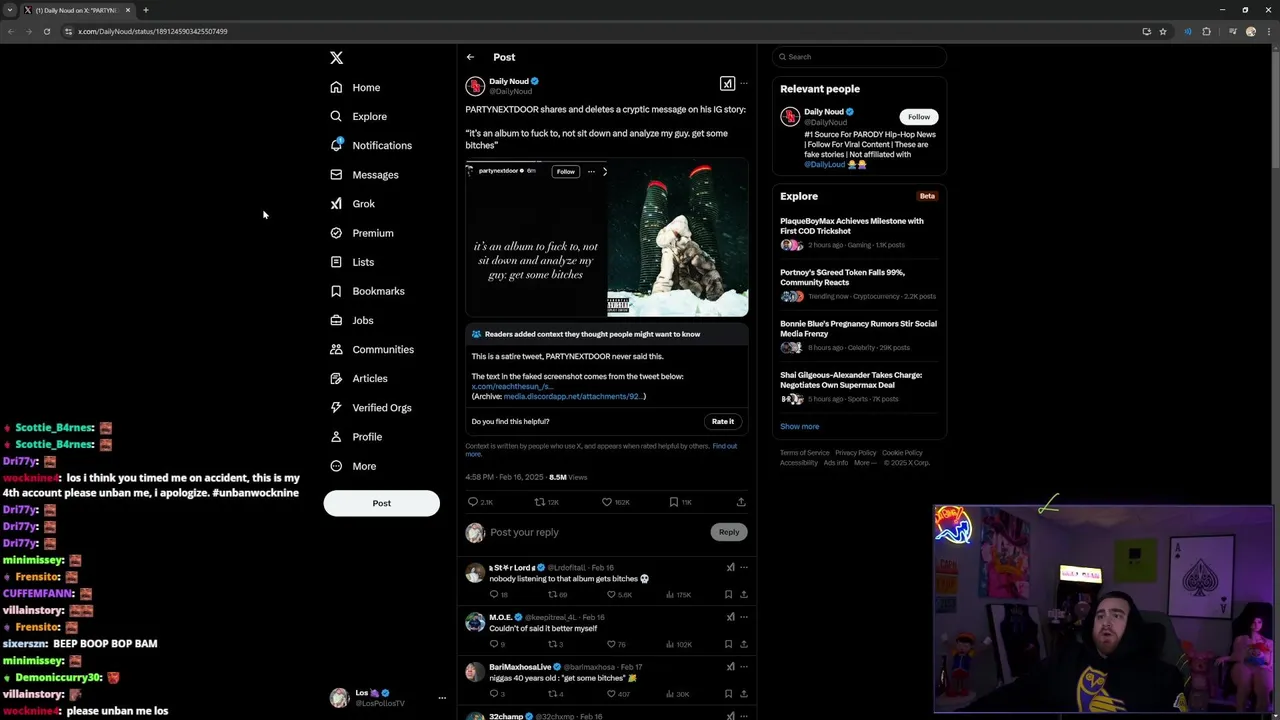Open the browser extensions puzzle icon
Viewport: 1280px width, 720px height.
coord(1206,31)
